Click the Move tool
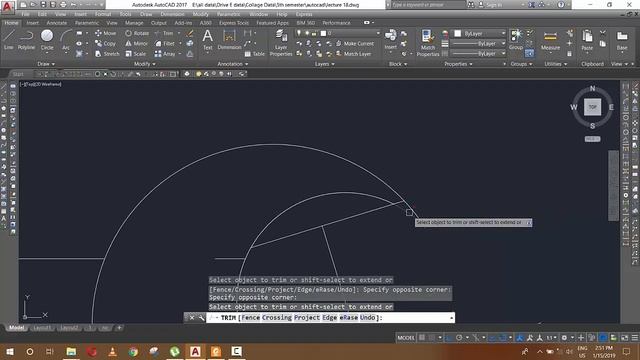Image resolution: width=640 pixels, height=360 pixels. [x=106, y=33]
